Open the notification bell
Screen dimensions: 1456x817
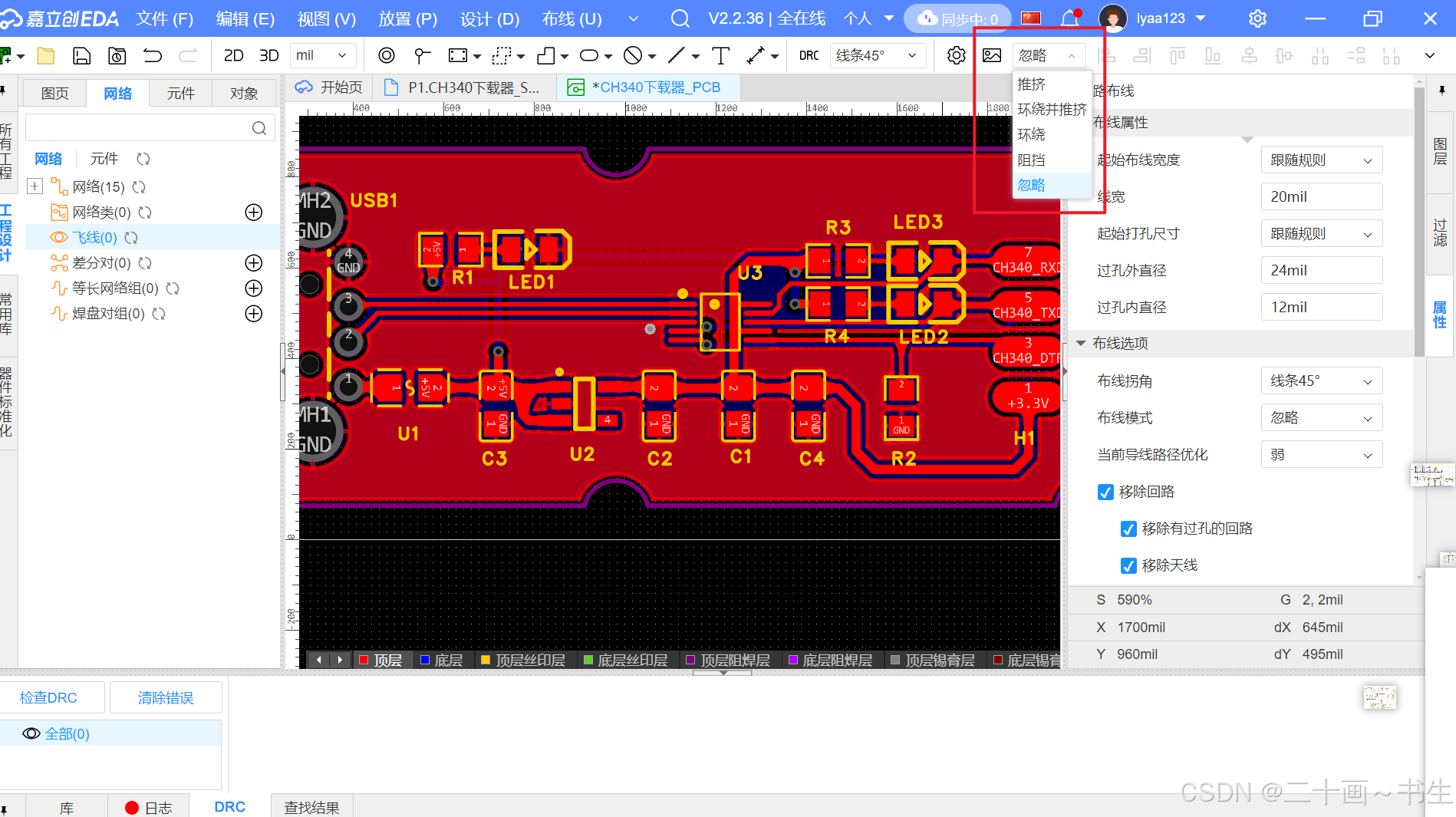click(x=1069, y=18)
